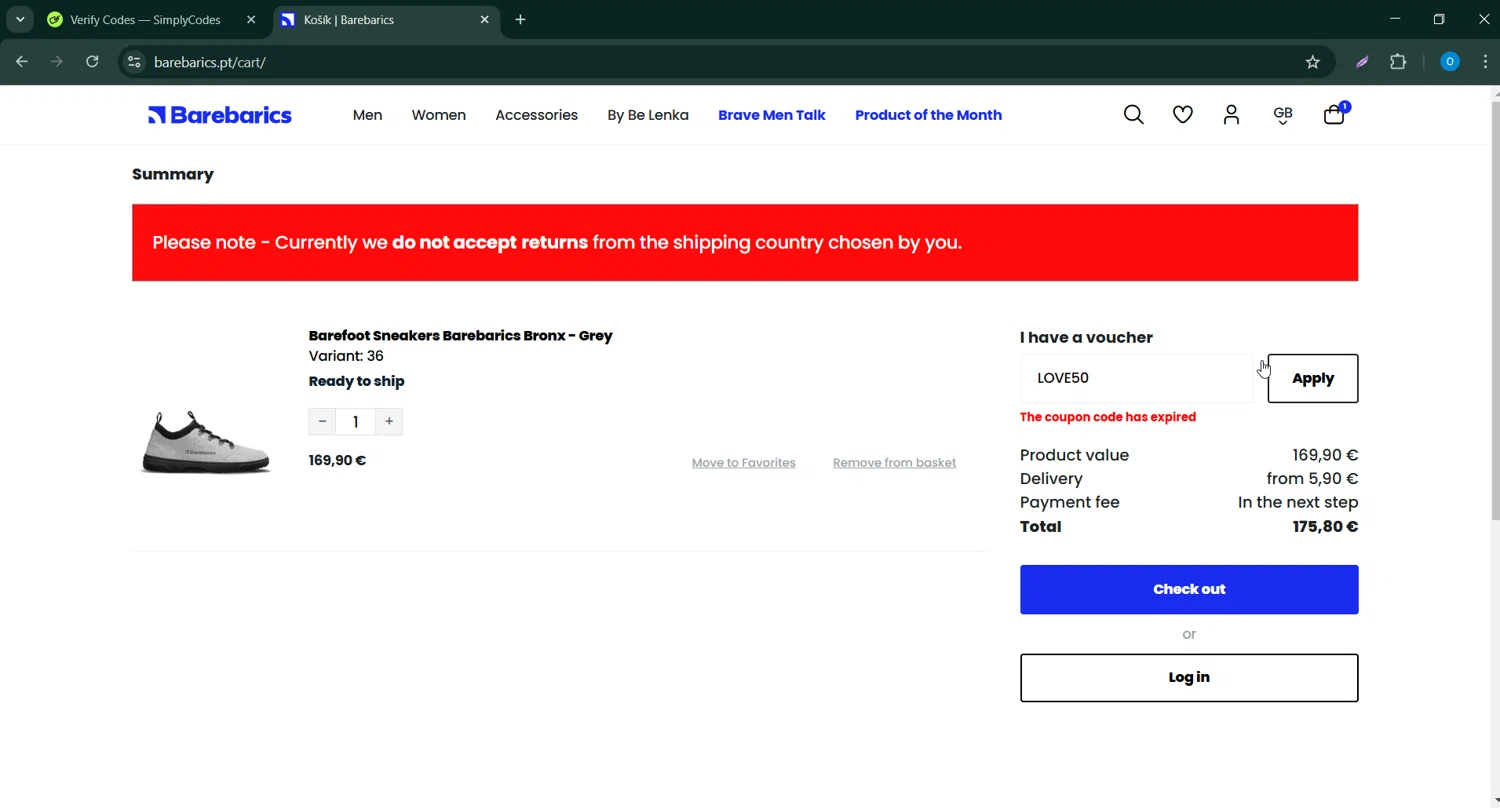Click the quantity field showing 1
The height and width of the screenshot is (808, 1500).
click(355, 422)
